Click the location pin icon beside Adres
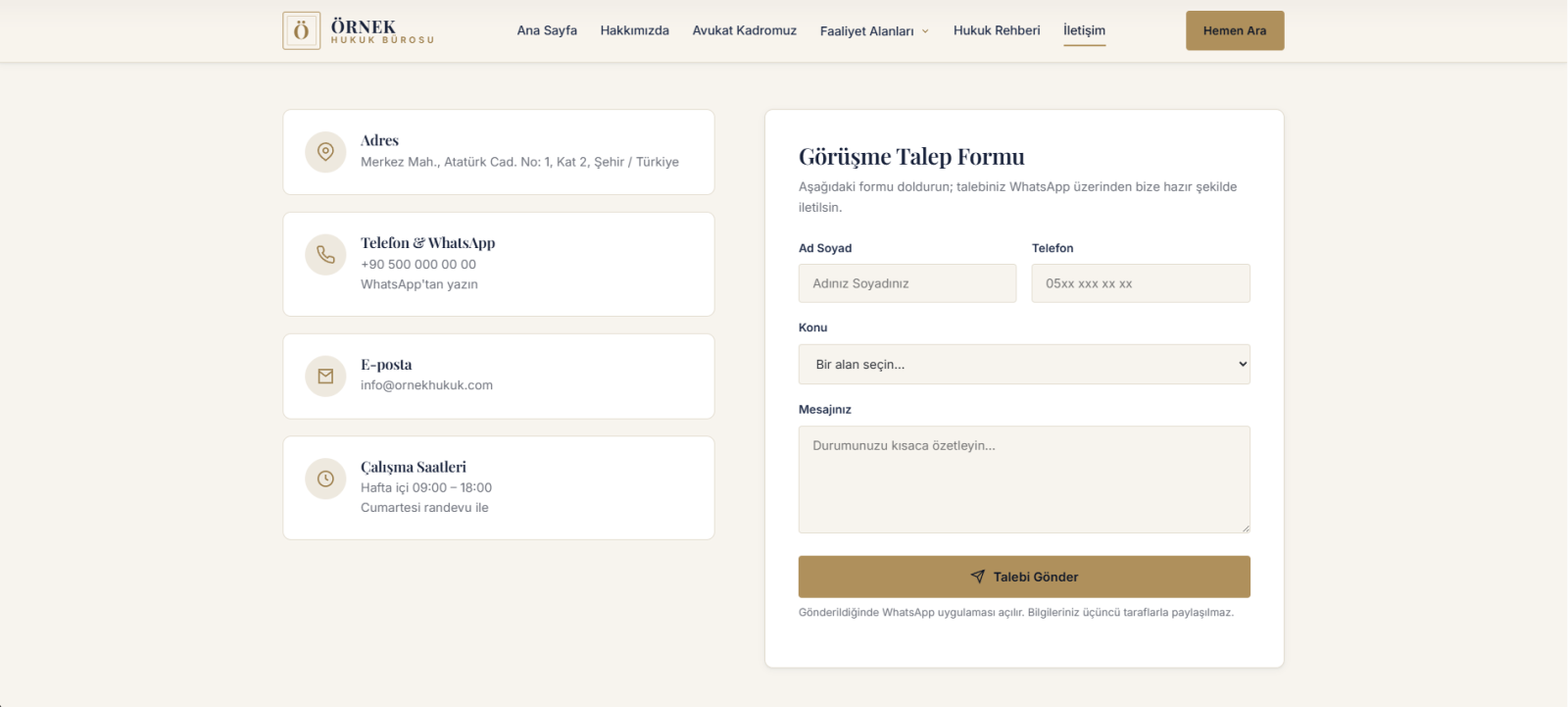 325,152
